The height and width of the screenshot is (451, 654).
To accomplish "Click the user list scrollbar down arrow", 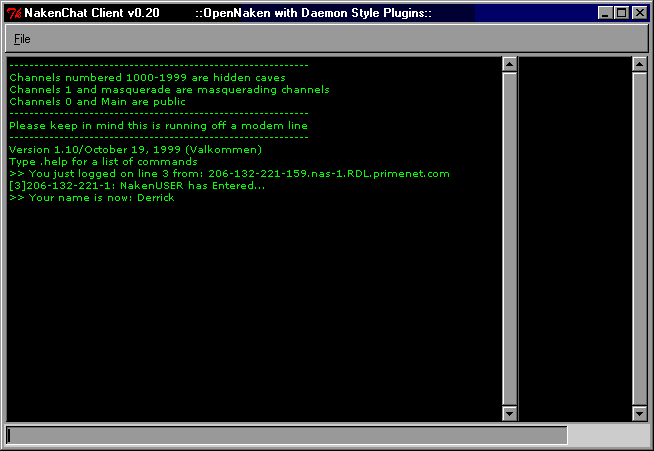I will pyautogui.click(x=639, y=413).
